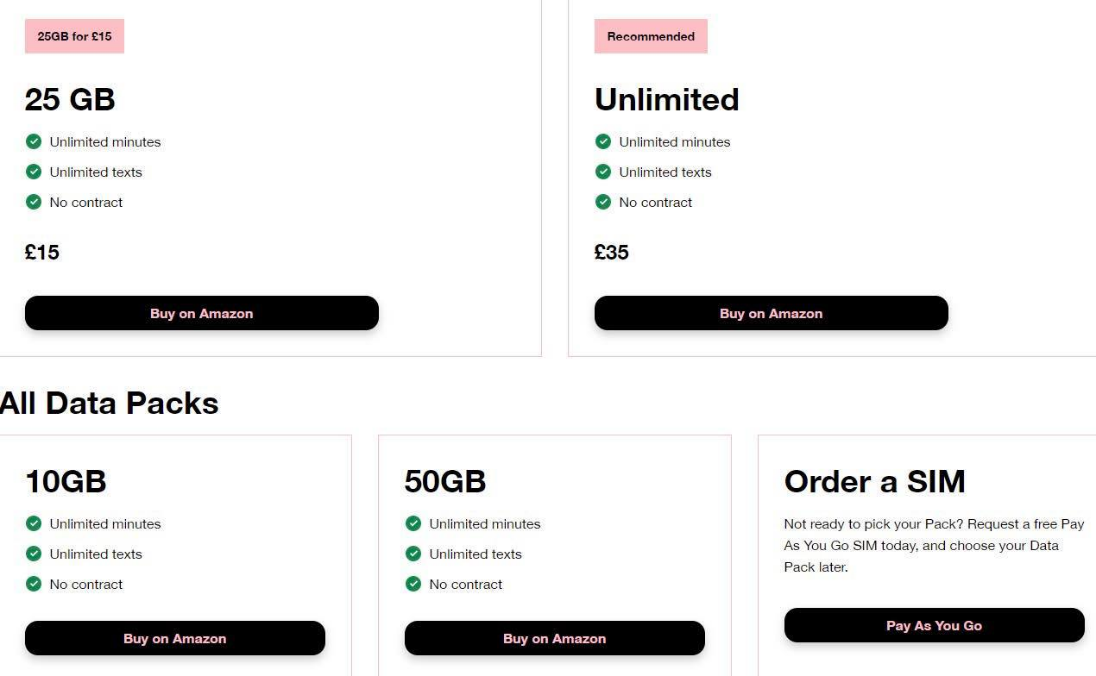Click checkmark beside 50GB Unlimited texts
The image size is (1096, 676).
click(x=413, y=554)
